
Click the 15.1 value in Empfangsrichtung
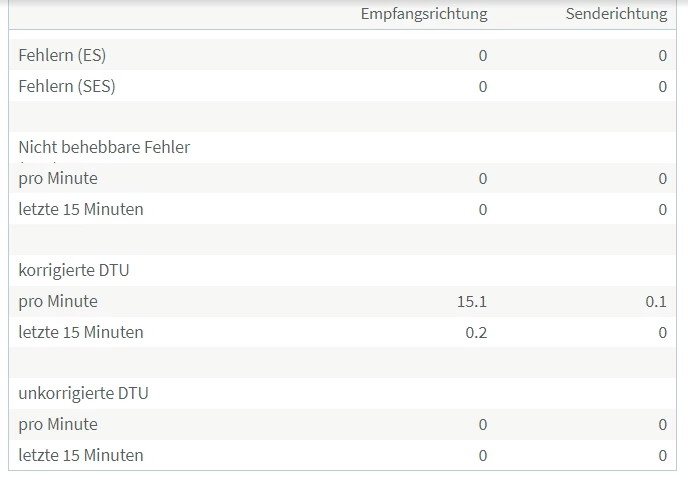point(472,302)
